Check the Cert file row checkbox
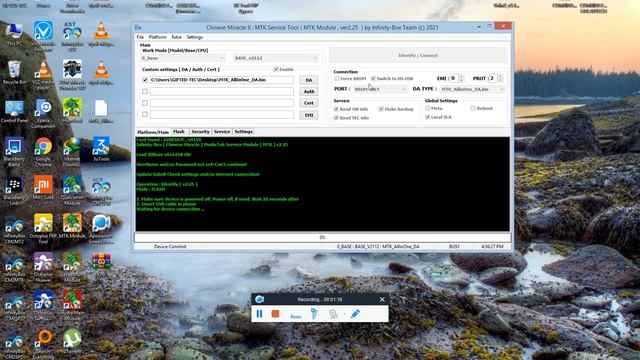The height and width of the screenshot is (360, 640). coord(145,103)
